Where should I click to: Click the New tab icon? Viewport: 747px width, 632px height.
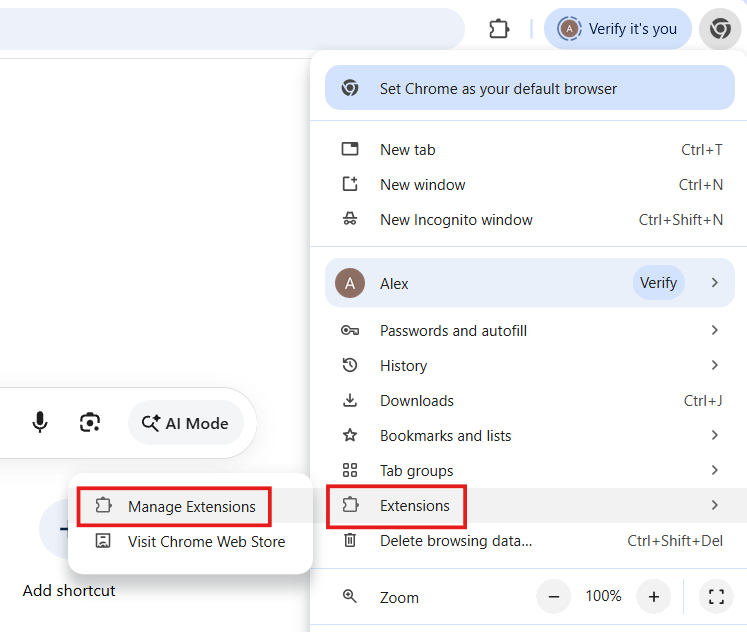point(350,149)
